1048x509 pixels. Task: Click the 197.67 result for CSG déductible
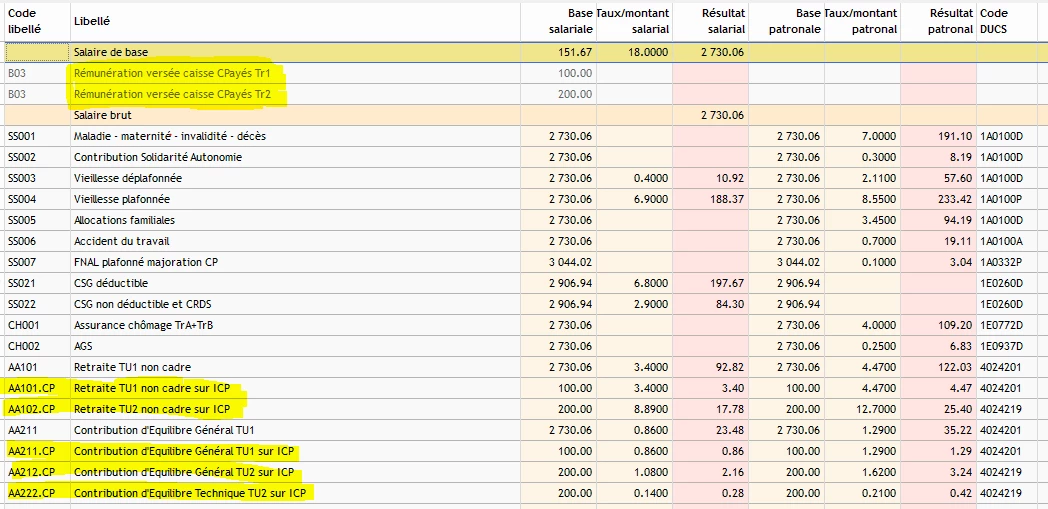pyautogui.click(x=727, y=283)
